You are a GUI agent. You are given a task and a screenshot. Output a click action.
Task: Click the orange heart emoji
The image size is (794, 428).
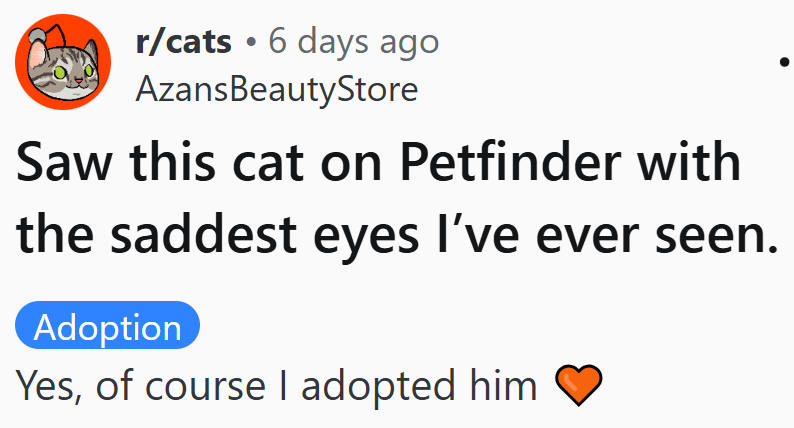tap(580, 384)
